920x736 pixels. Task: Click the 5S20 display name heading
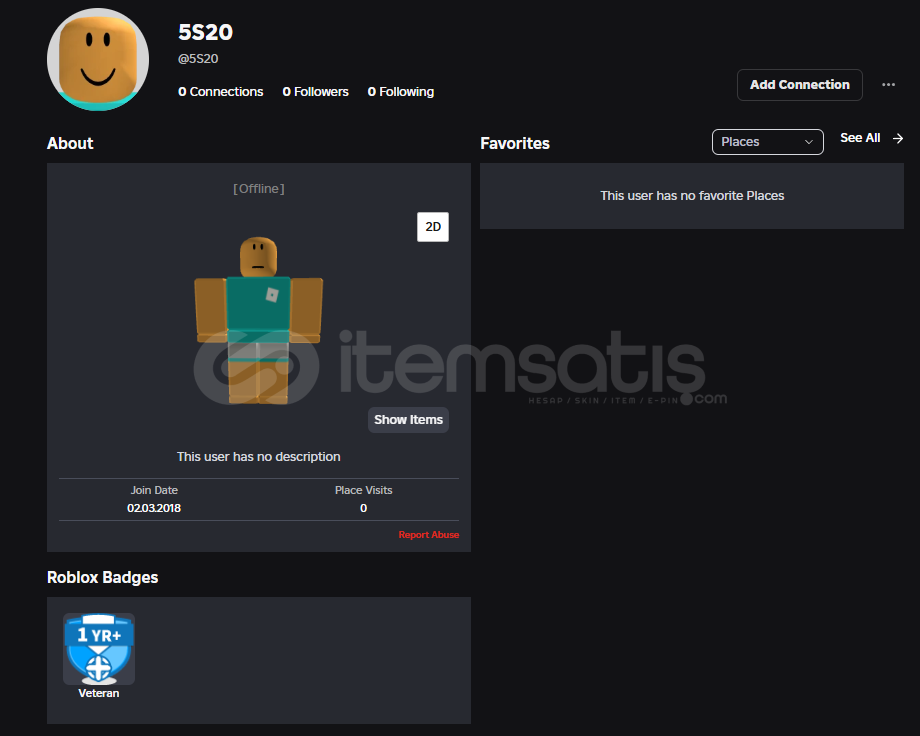pyautogui.click(x=205, y=32)
